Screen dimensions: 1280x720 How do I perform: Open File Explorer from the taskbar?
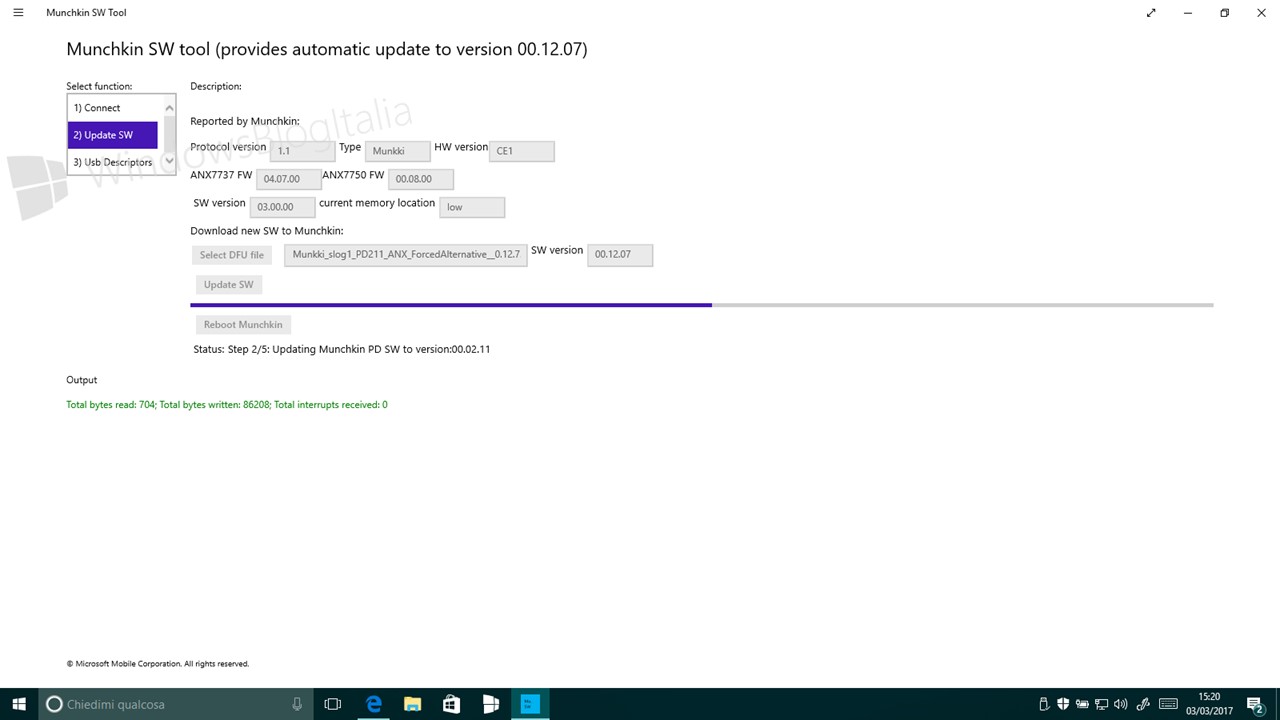coord(412,704)
